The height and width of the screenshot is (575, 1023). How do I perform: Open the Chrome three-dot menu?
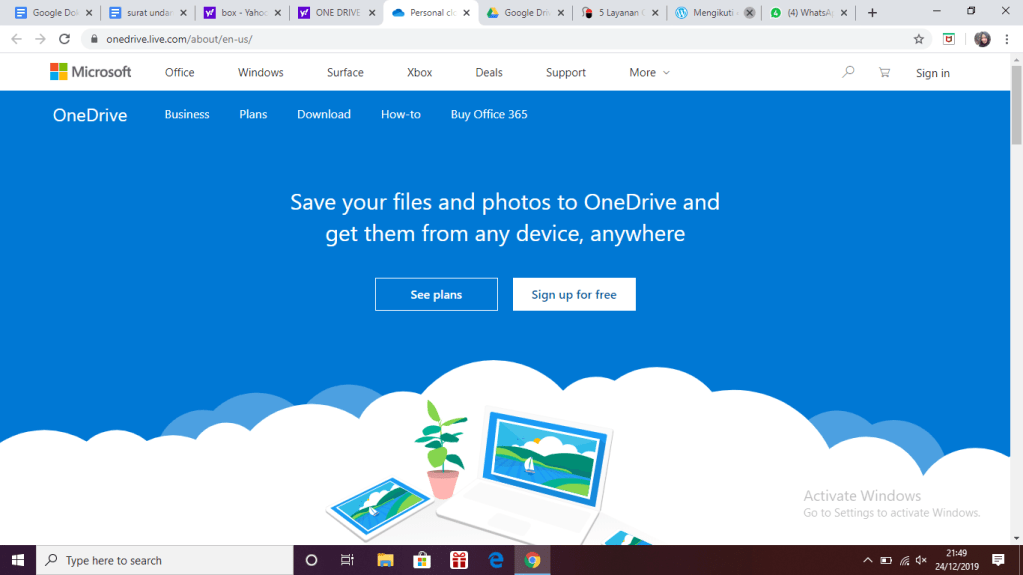point(1008,39)
